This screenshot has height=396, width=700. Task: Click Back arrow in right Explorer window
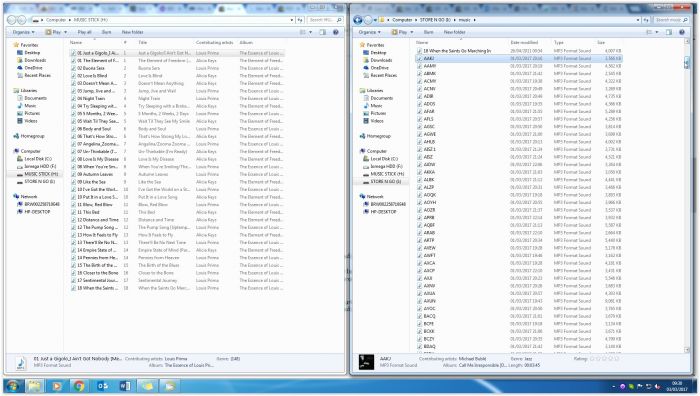click(358, 20)
